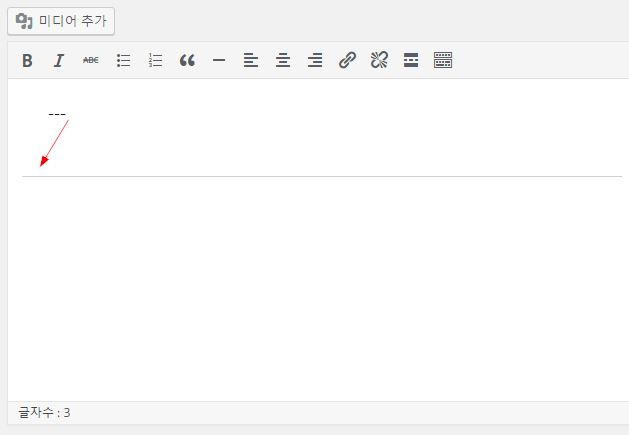Insert a bulleted list

[x=124, y=61]
